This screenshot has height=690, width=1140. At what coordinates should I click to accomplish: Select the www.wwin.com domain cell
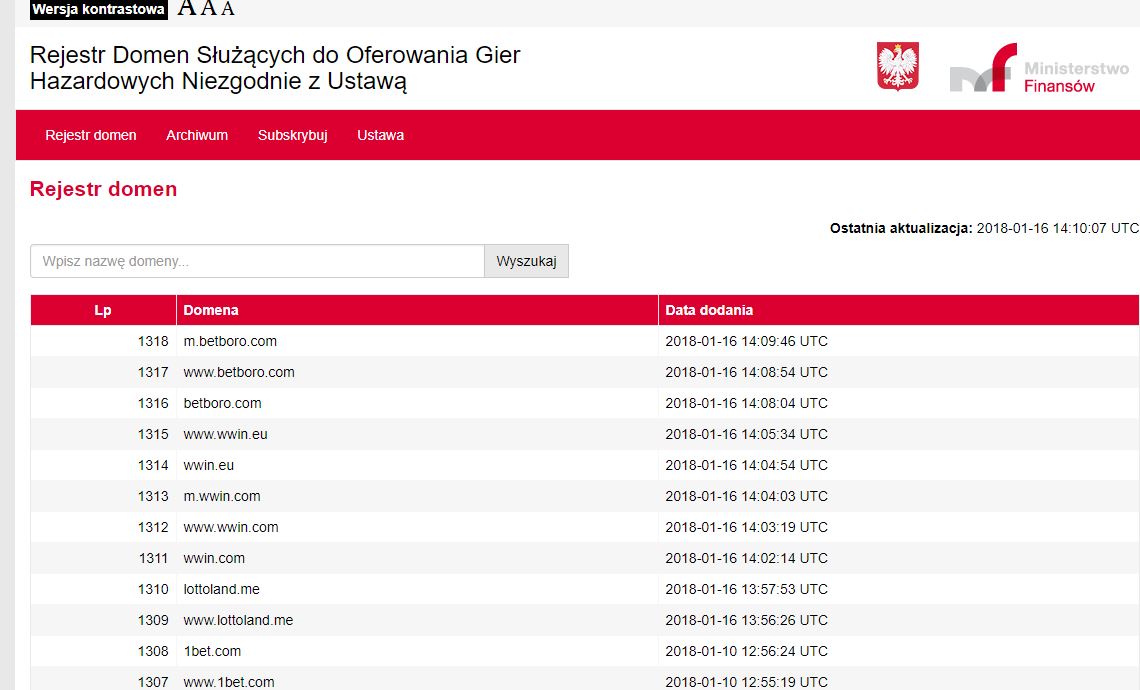tap(230, 527)
